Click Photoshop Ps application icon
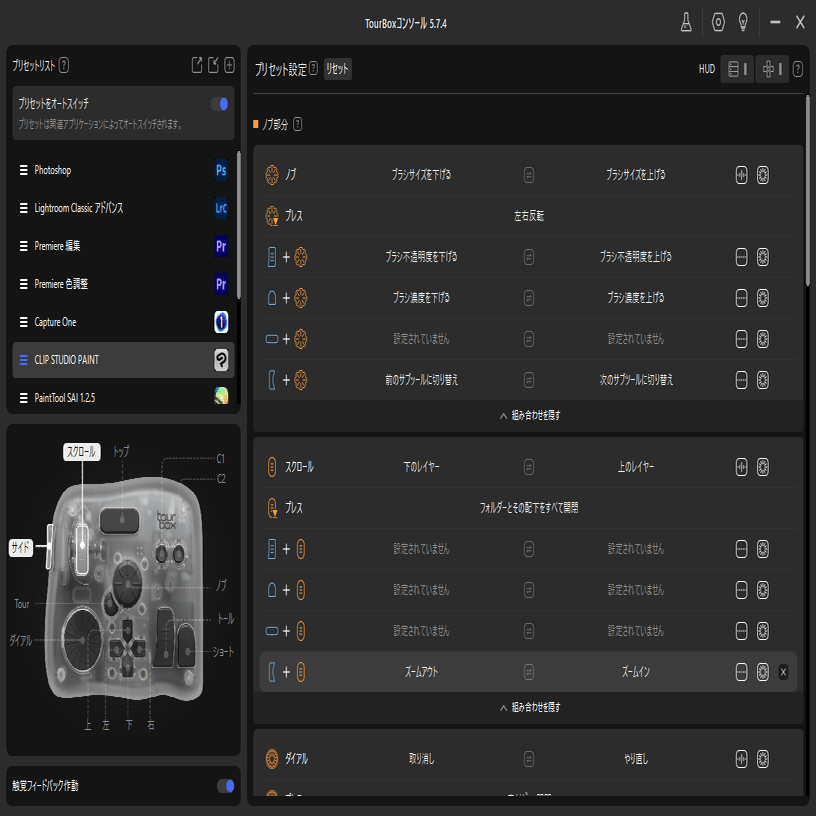The width and height of the screenshot is (816, 816). pyautogui.click(x=221, y=170)
